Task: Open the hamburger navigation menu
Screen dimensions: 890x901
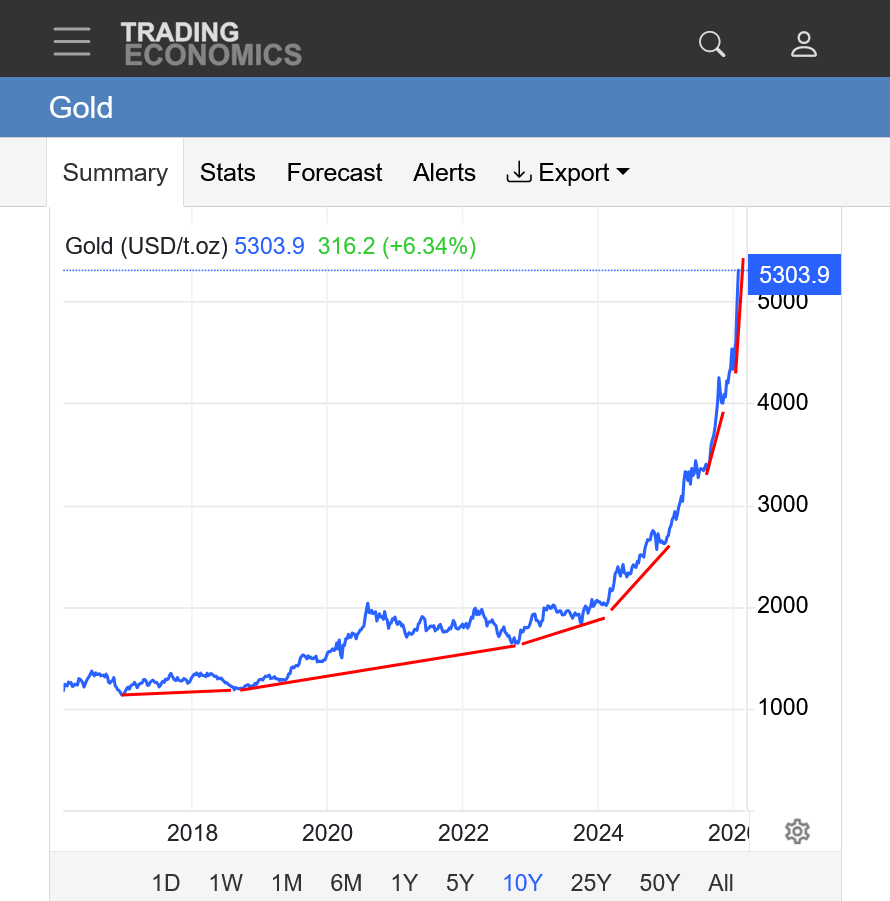Action: (x=72, y=42)
